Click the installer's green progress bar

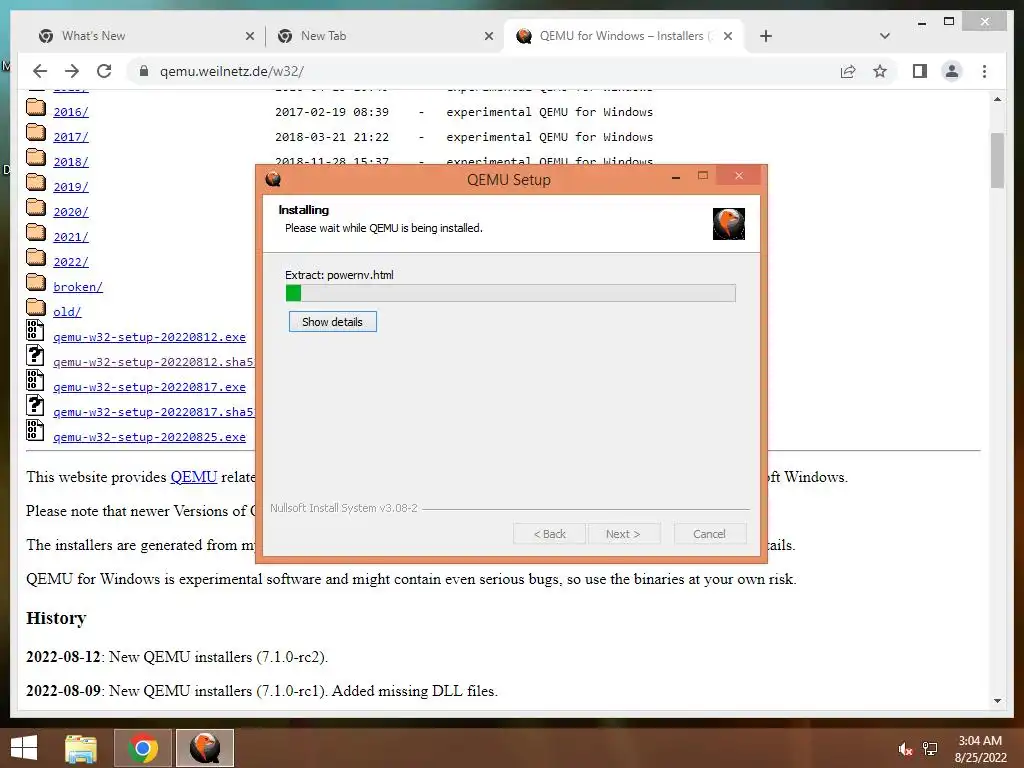511,293
